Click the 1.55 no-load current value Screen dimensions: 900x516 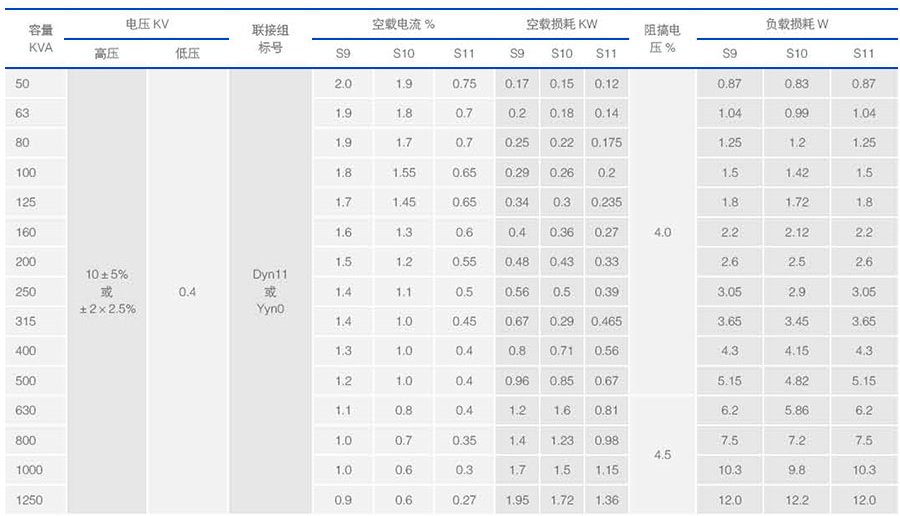(x=403, y=173)
